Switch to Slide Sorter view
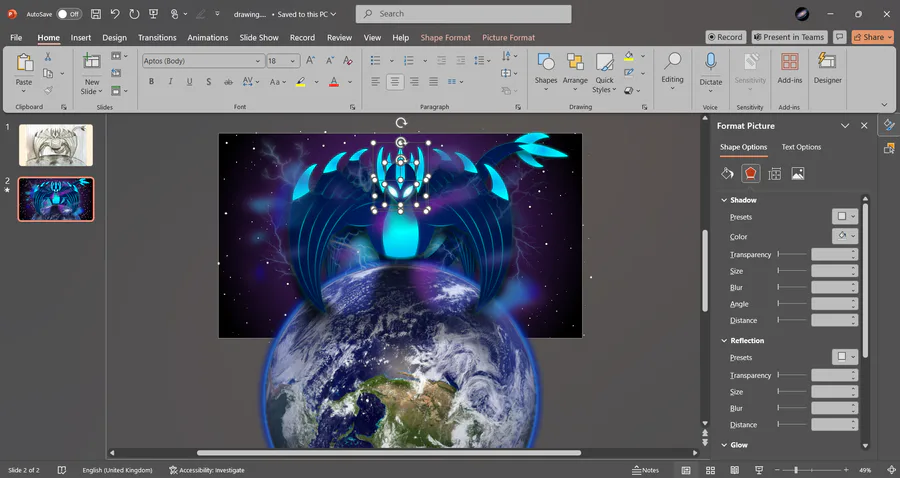Screen dimensions: 900x478 click(711, 470)
